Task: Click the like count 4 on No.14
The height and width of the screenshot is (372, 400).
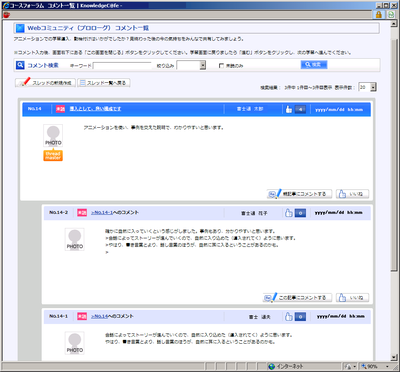Action: click(300, 109)
